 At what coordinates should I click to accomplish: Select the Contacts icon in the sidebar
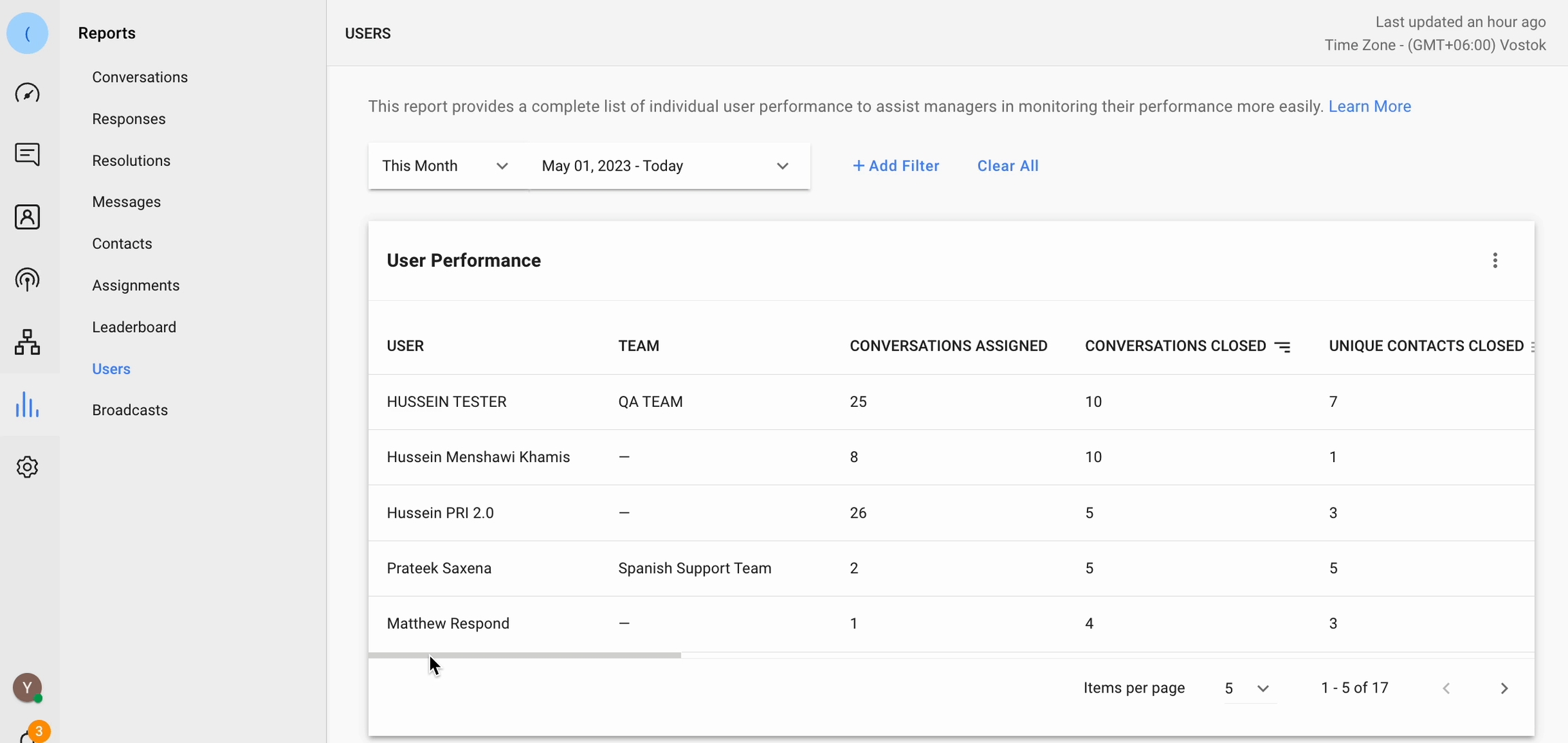point(27,216)
